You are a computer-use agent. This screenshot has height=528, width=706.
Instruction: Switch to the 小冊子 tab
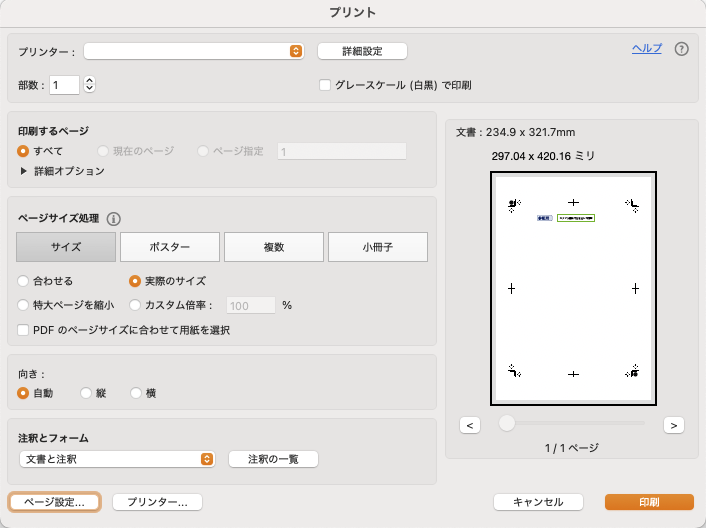click(377, 247)
